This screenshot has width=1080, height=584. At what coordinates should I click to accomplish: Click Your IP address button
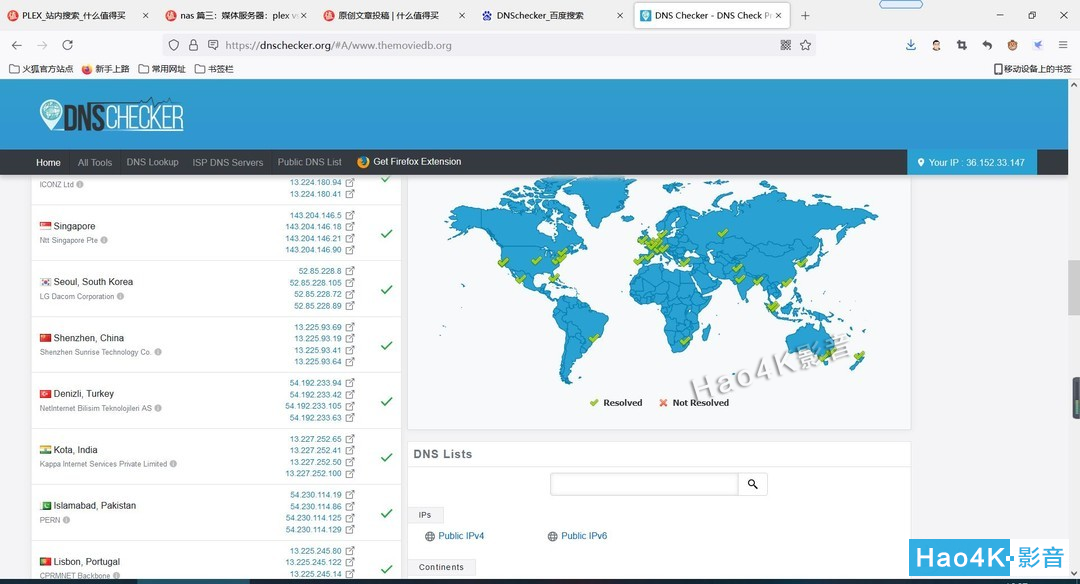[x=972, y=163]
